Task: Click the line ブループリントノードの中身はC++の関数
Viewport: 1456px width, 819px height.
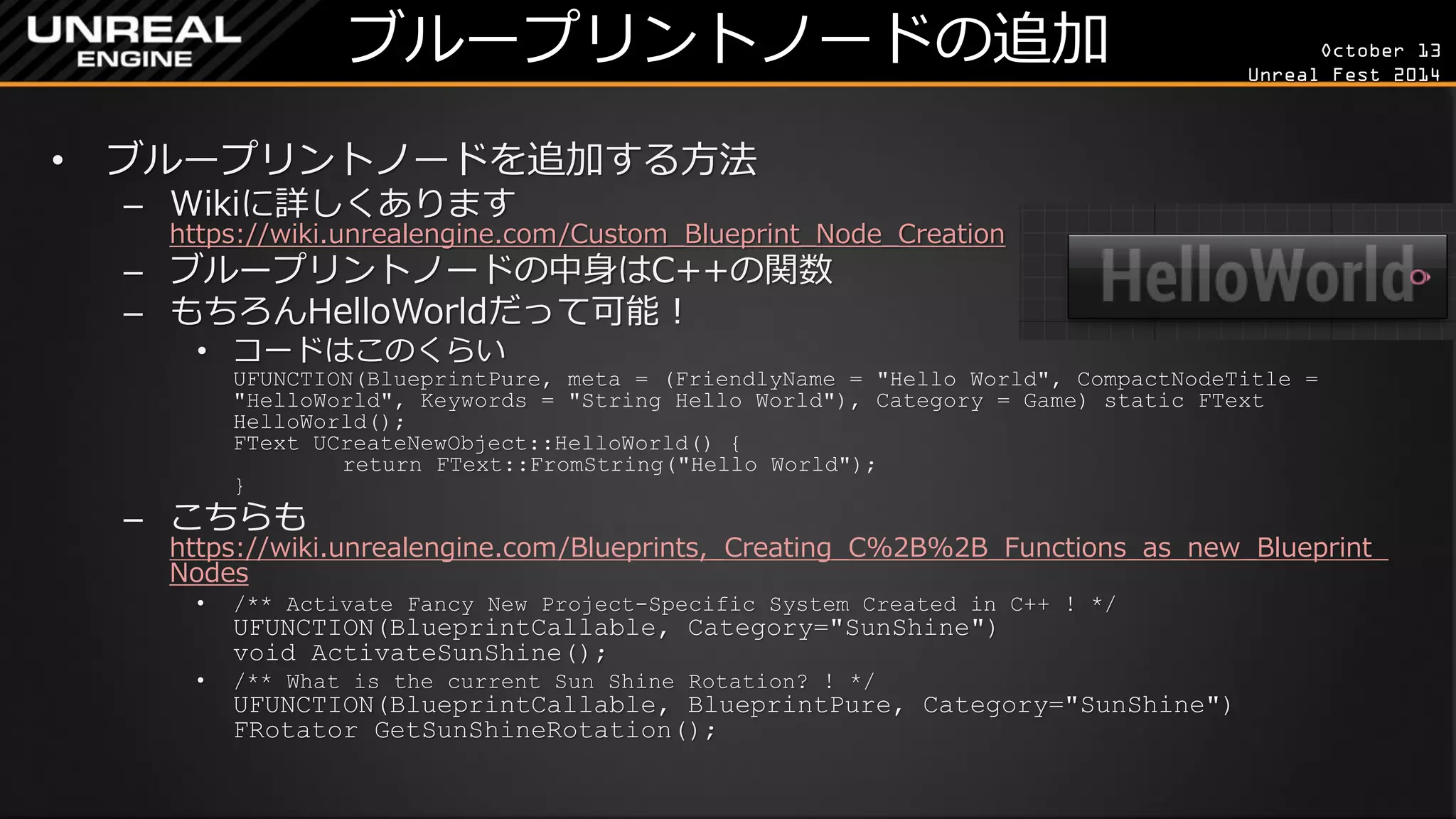Action: click(501, 269)
